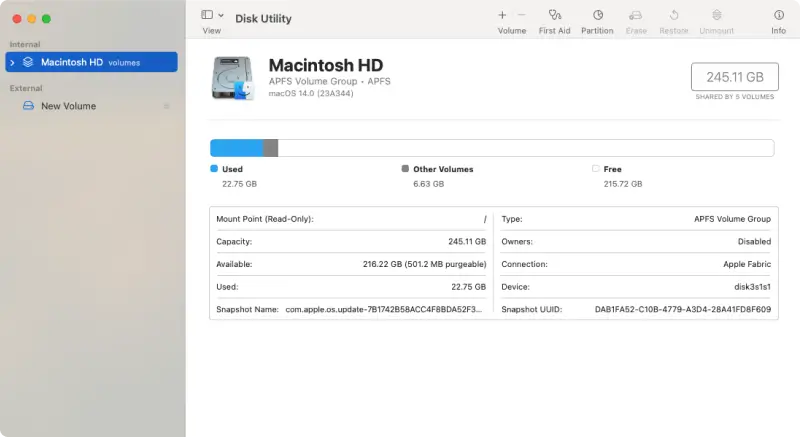Image resolution: width=800 pixels, height=437 pixels.
Task: Click the Macintosh HD layered volumes icon
Action: click(x=28, y=62)
